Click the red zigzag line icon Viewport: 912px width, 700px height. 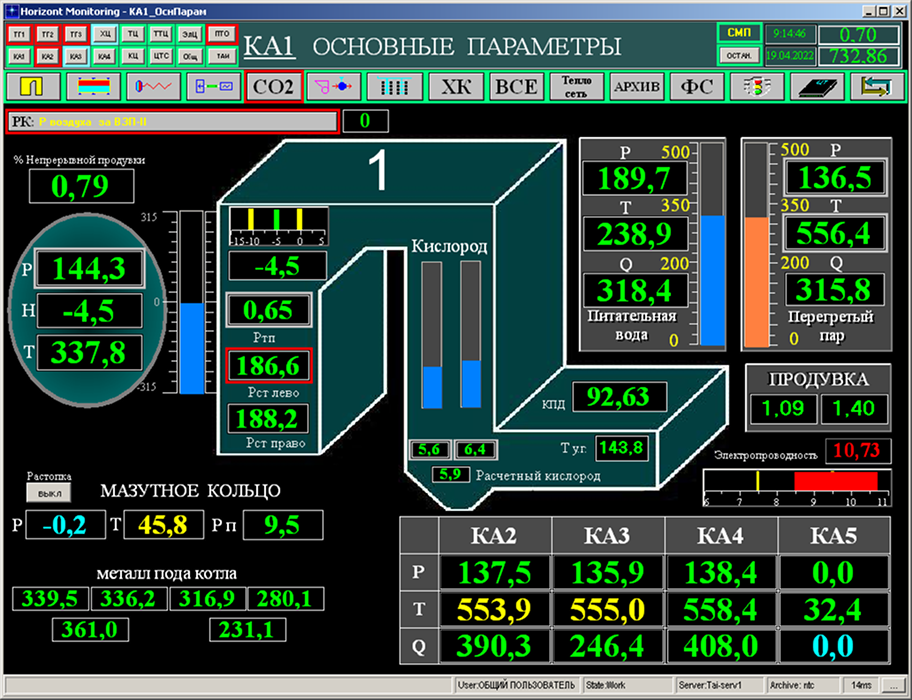coord(154,87)
